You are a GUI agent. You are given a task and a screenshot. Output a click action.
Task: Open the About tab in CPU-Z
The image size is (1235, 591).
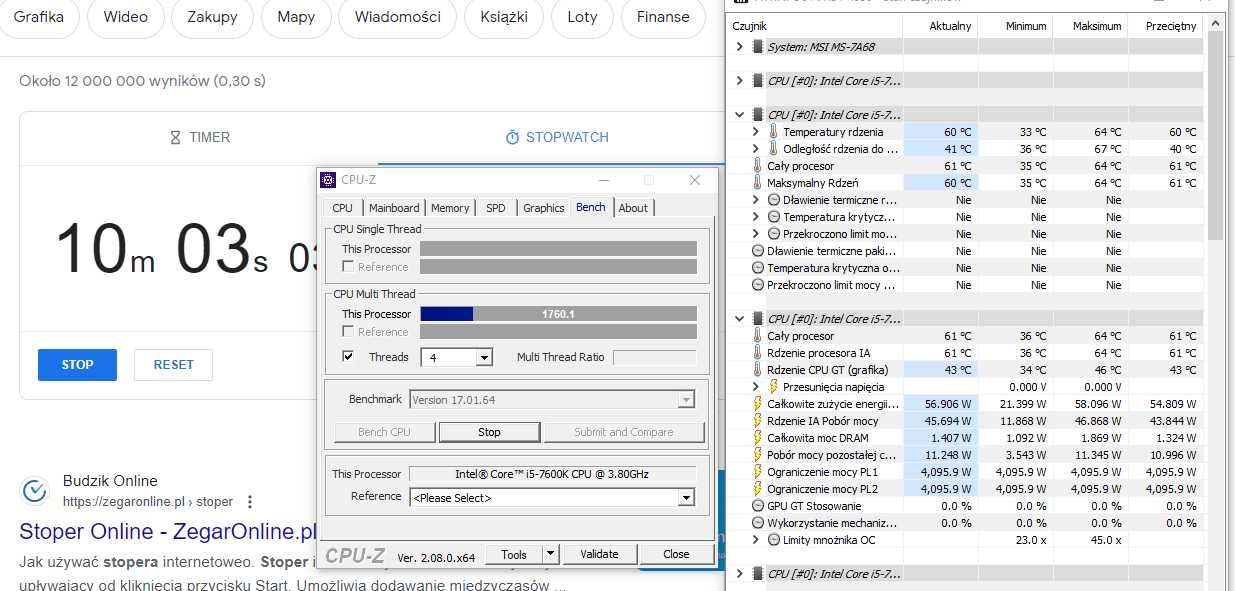click(633, 208)
